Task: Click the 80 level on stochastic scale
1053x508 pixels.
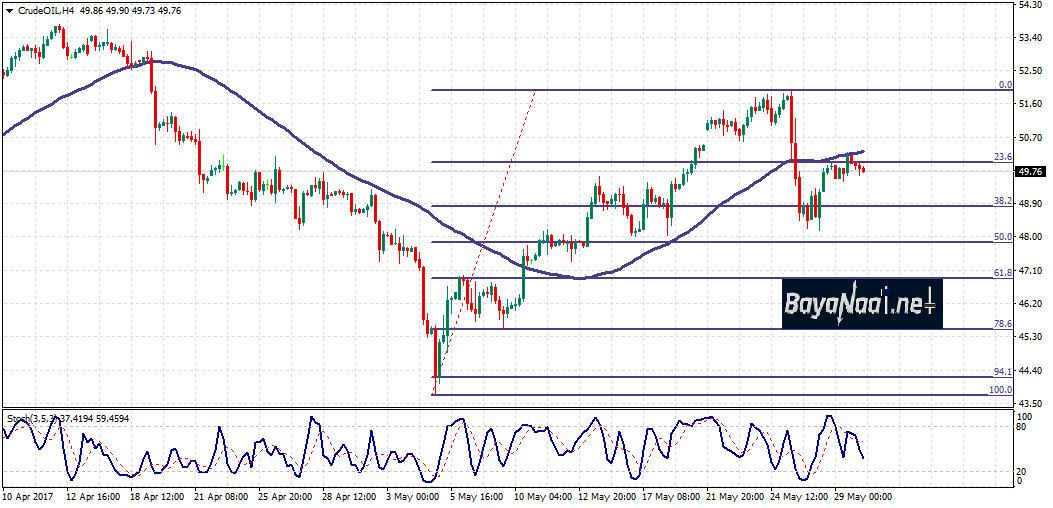Action: click(x=1022, y=426)
